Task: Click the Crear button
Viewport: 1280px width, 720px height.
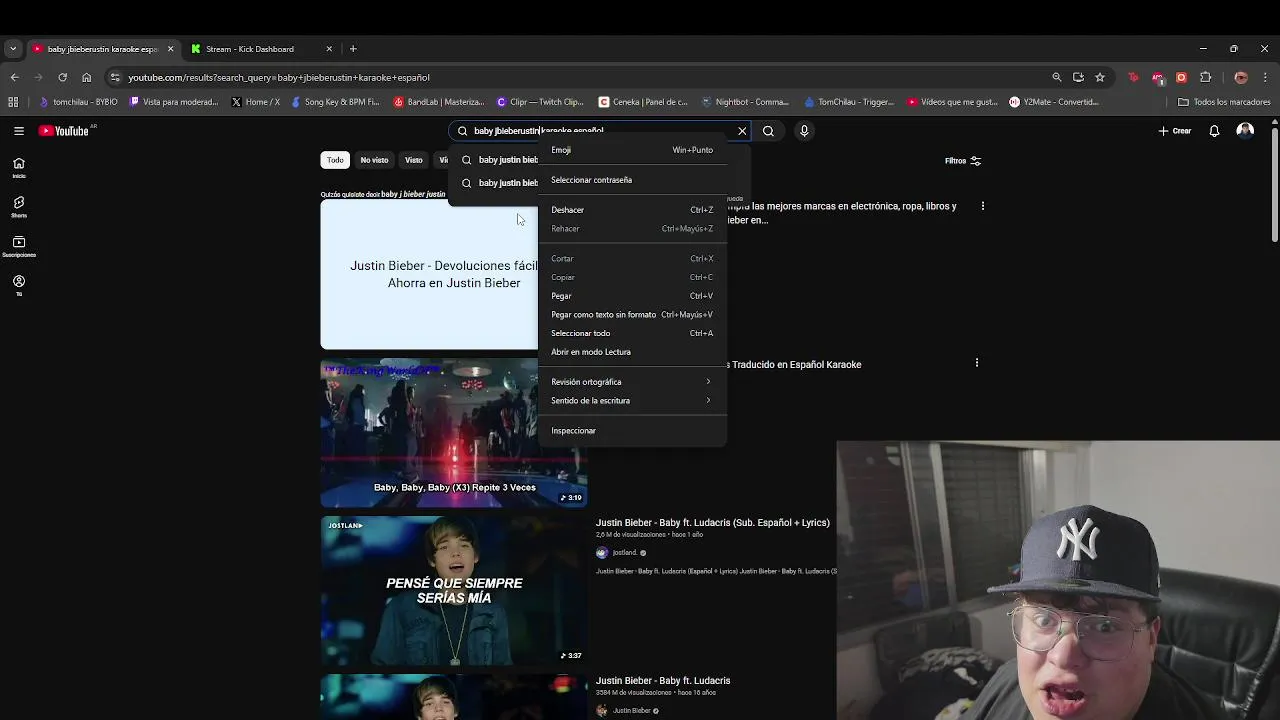Action: click(x=1175, y=131)
